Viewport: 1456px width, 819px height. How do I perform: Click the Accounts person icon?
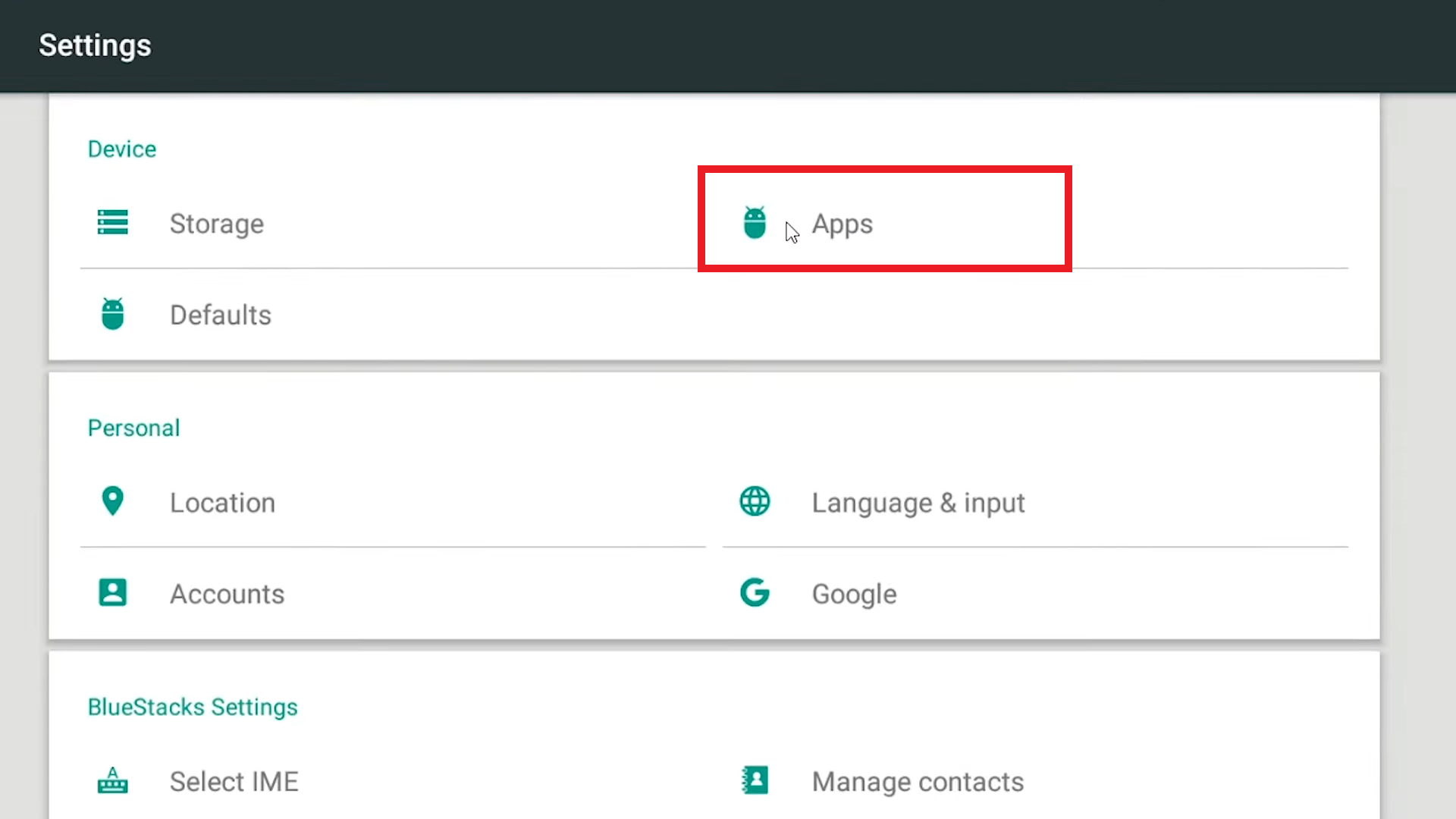pyautogui.click(x=112, y=593)
